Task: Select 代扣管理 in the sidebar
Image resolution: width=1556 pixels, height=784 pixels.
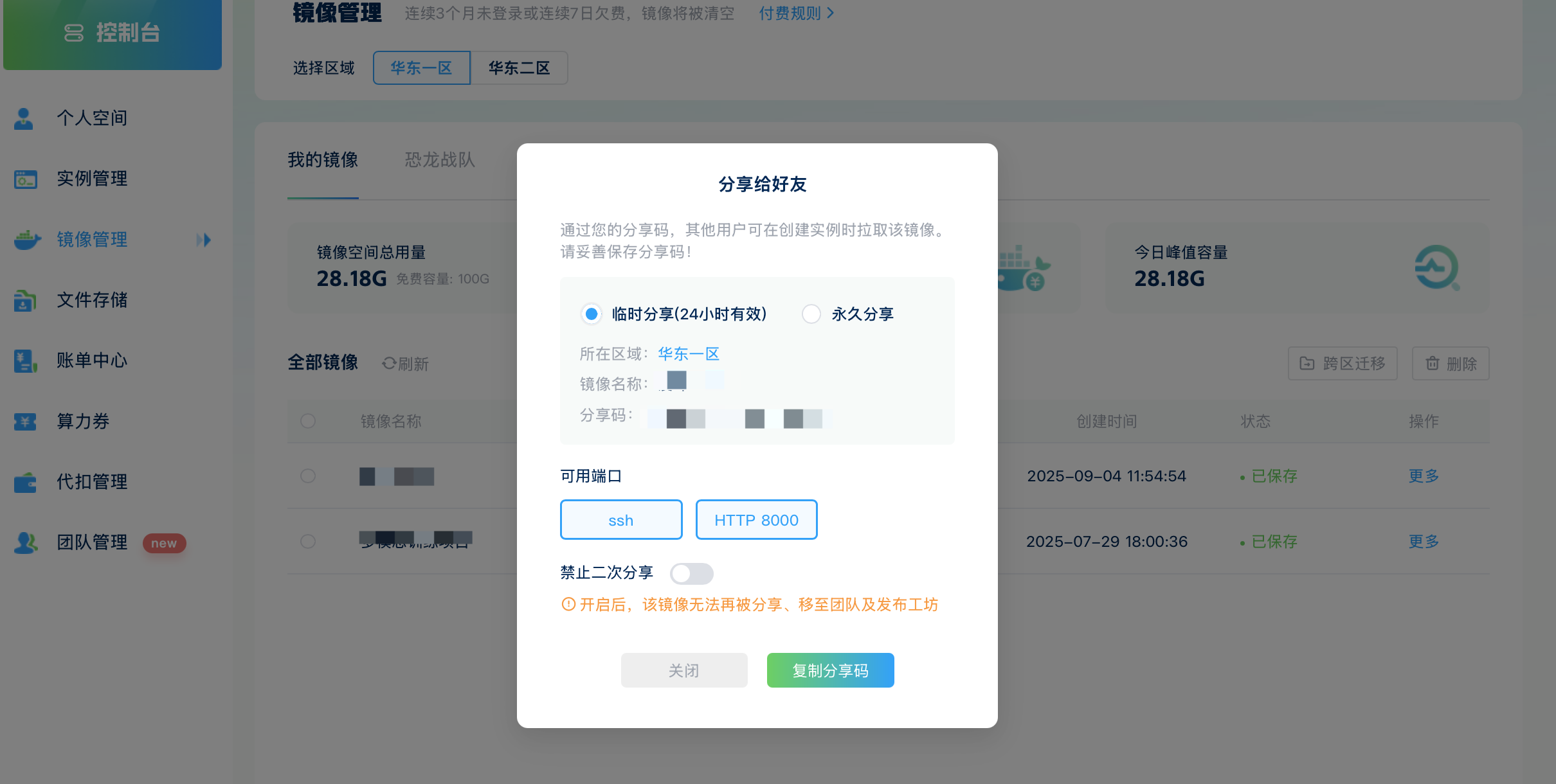Action: coord(91,482)
